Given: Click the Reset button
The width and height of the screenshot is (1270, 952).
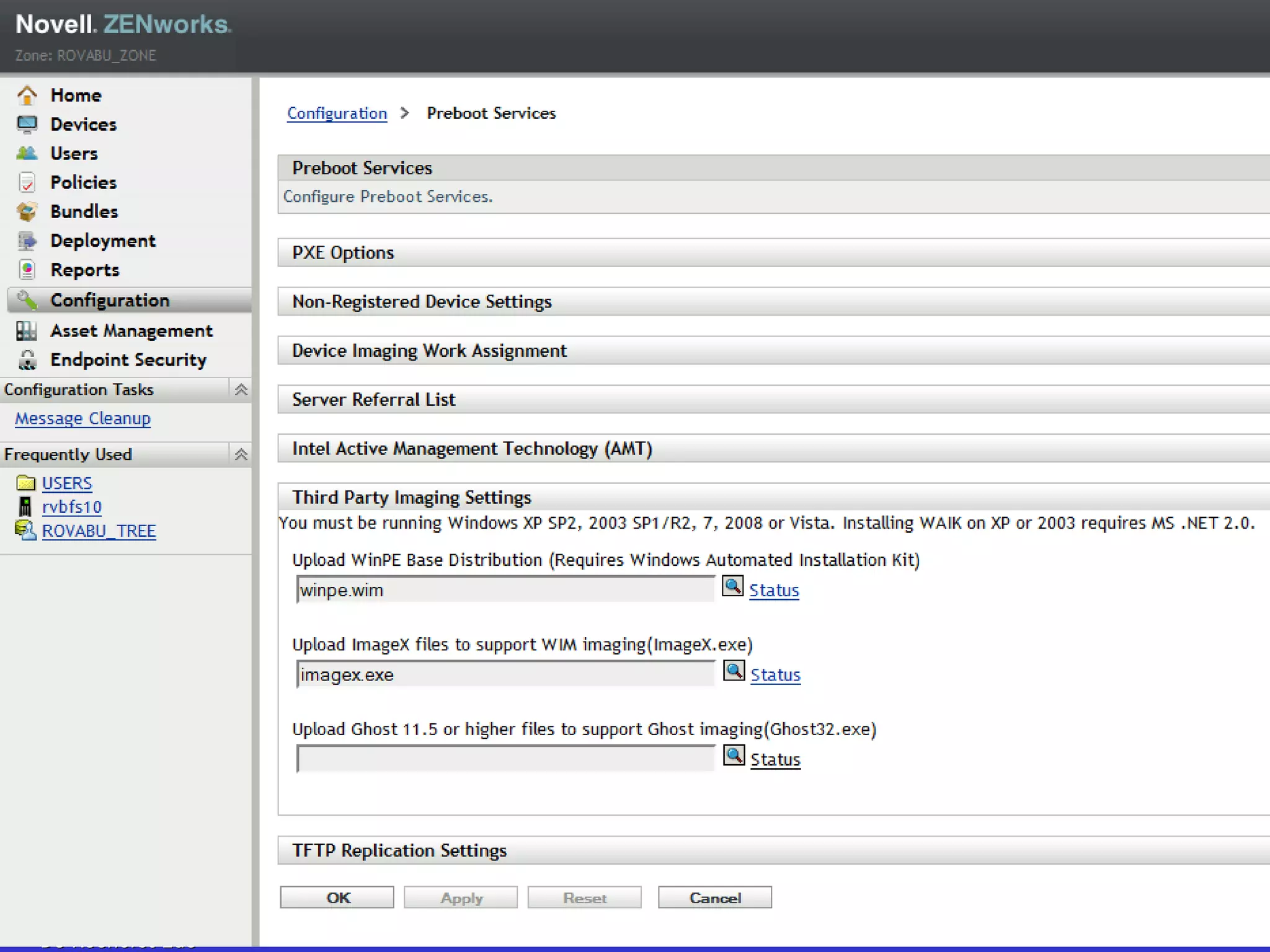Looking at the screenshot, I should 584,897.
